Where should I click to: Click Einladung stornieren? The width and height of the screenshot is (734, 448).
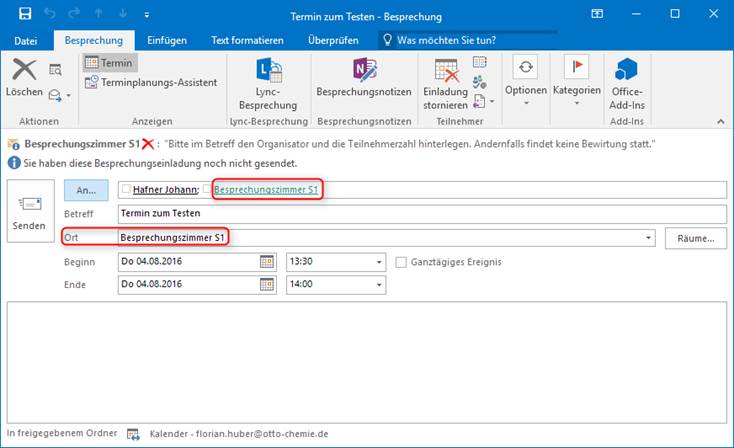pos(446,84)
